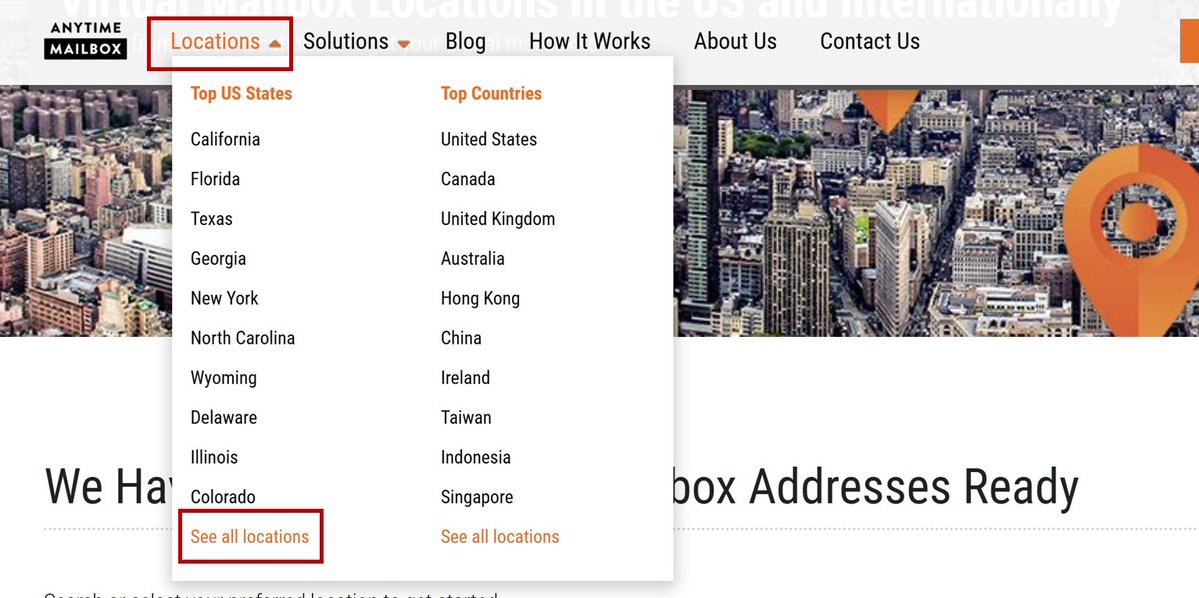Screen dimensions: 1199x598
Task: Navigate to Contact Us
Action: [869, 41]
